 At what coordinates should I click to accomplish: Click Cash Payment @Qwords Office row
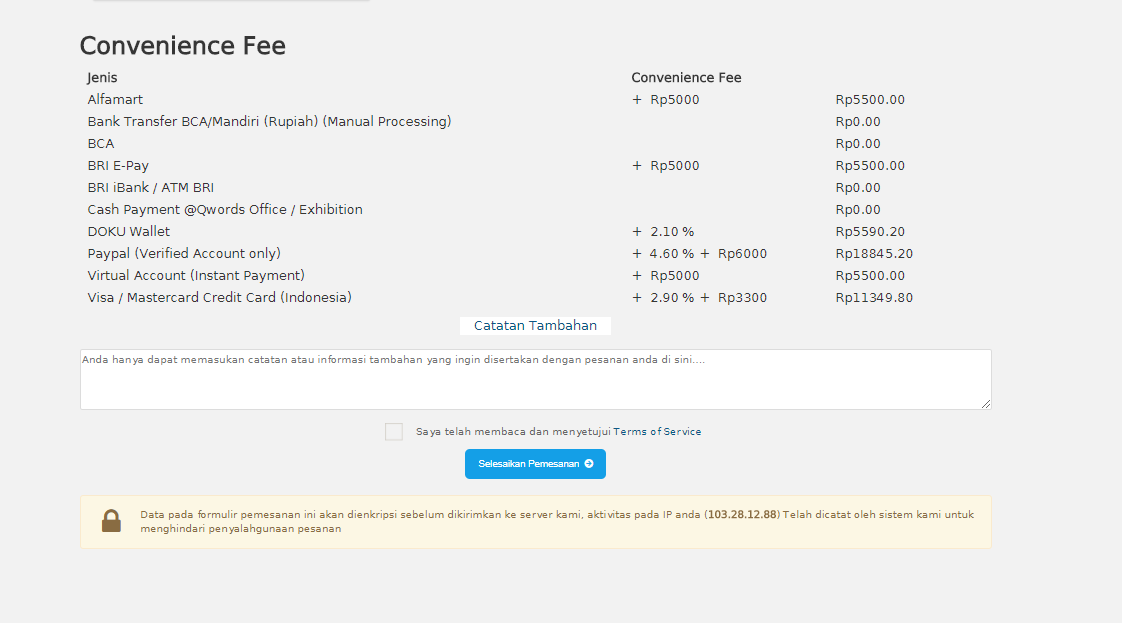coord(225,210)
